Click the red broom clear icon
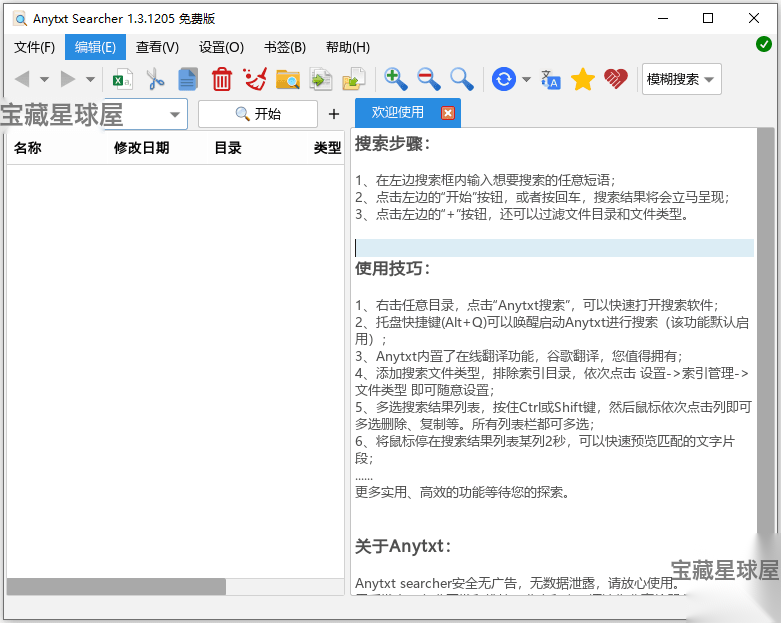Screen dimensions: 781x623 pos(255,79)
